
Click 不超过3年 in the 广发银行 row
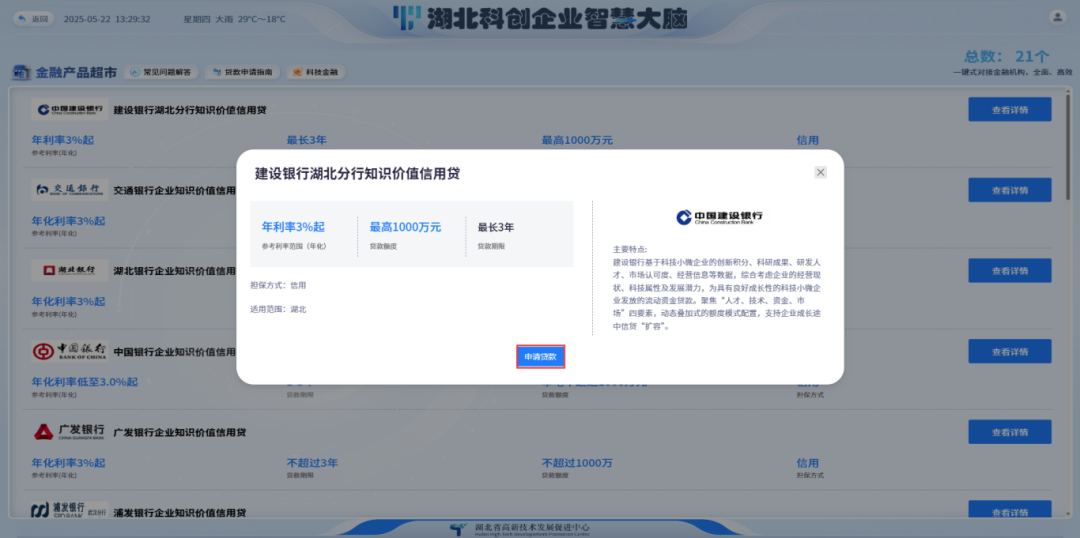point(312,462)
